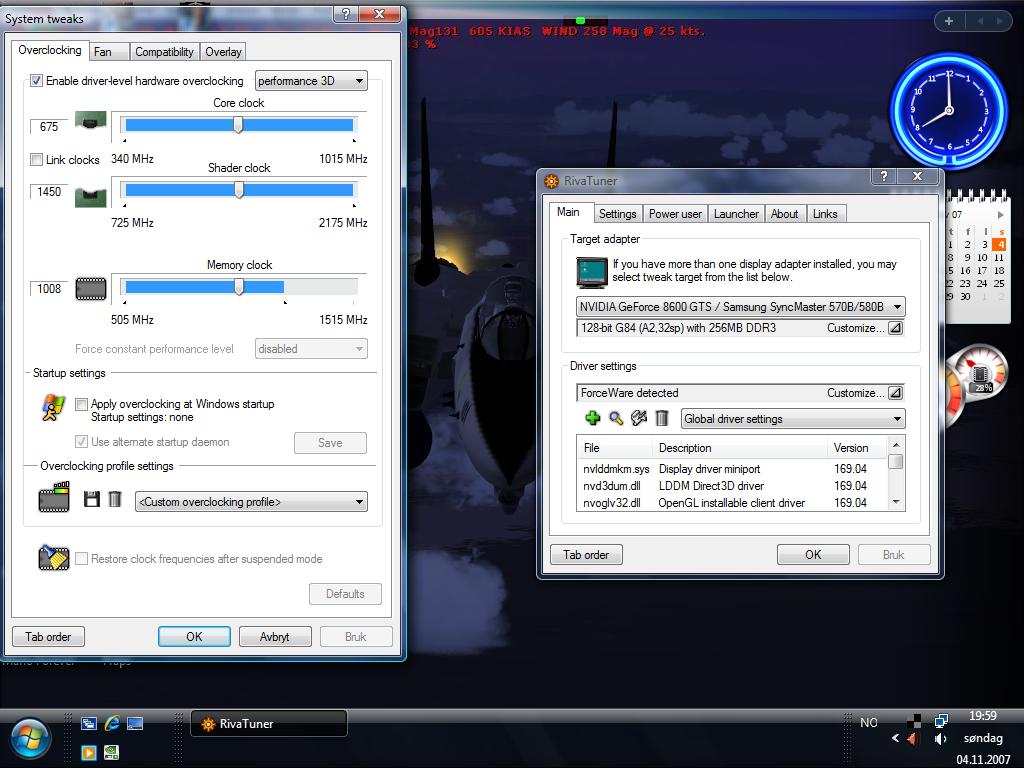Click the Core clock value field 675
The width and height of the screenshot is (1024, 768).
48,127
